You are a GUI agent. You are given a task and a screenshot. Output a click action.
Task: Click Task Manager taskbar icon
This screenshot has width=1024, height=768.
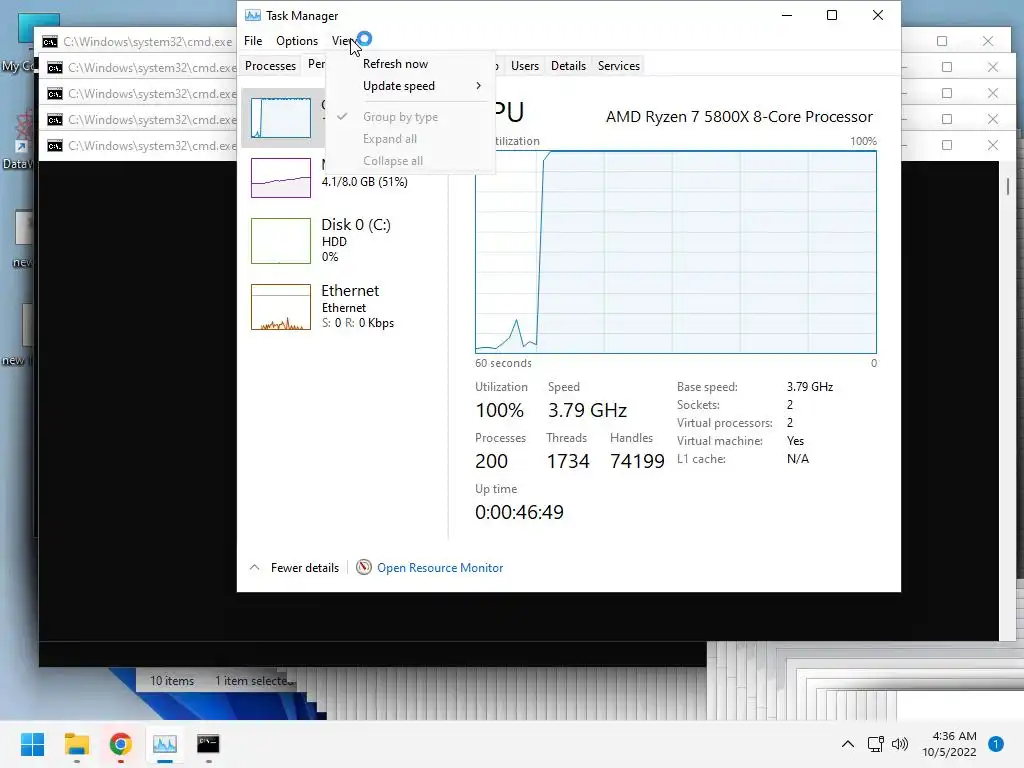pyautogui.click(x=165, y=744)
